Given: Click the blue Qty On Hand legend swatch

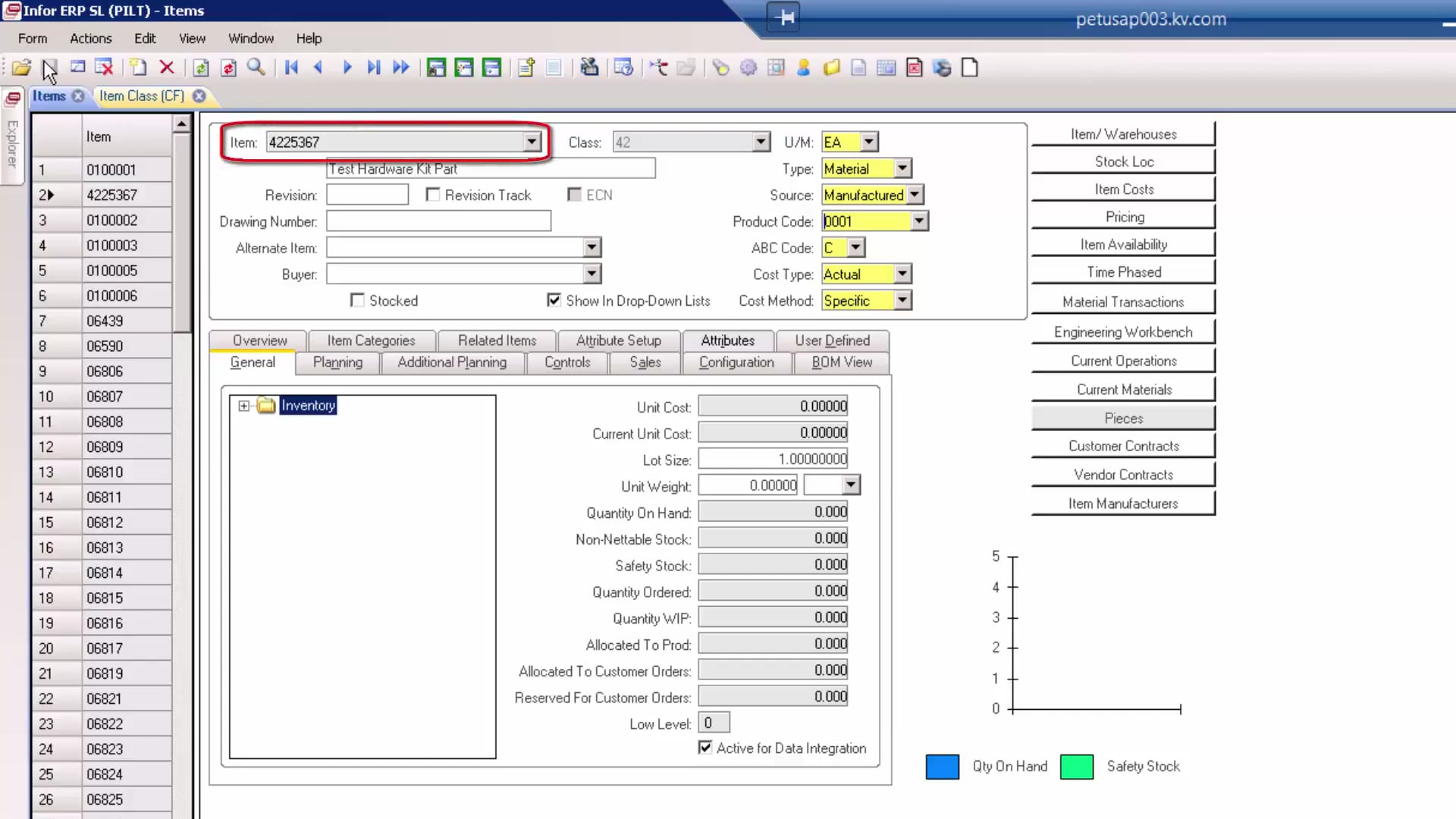Looking at the screenshot, I should pyautogui.click(x=942, y=767).
